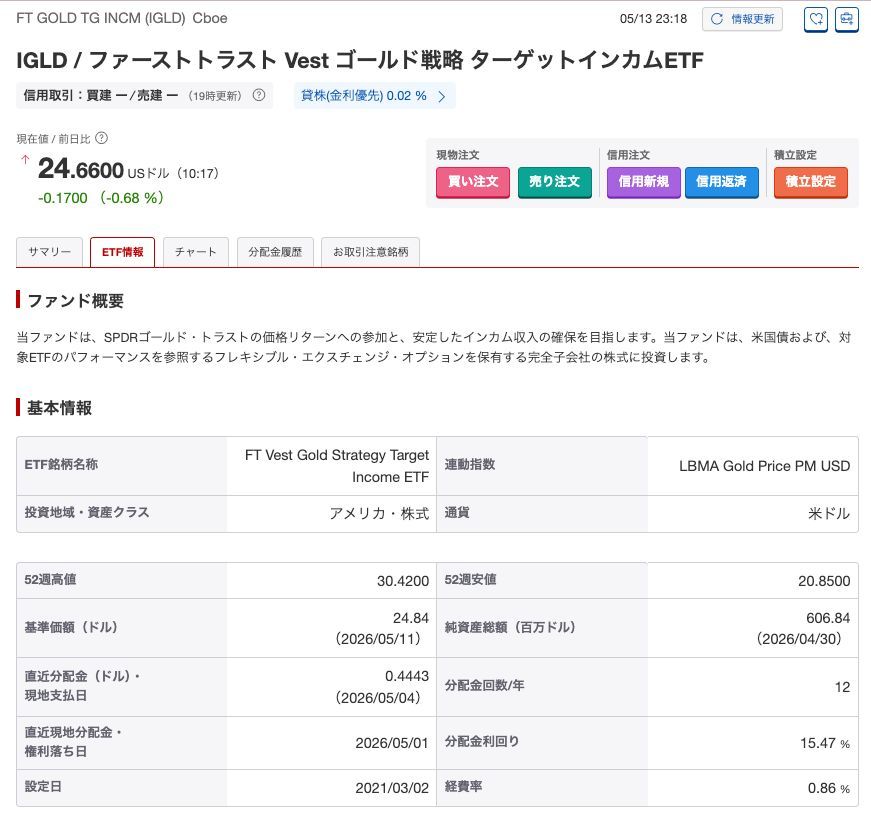Click the 直近分配金 value 0.4443

(x=407, y=676)
